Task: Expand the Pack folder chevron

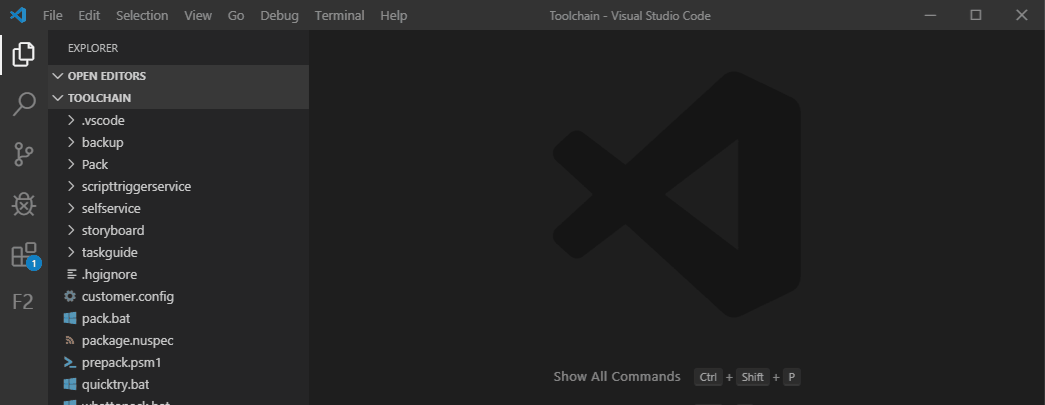Action: 71,165
